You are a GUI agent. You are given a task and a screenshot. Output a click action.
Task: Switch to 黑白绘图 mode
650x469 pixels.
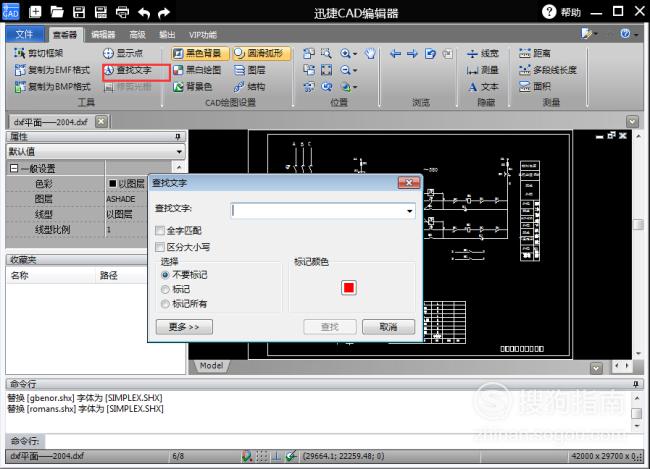[x=197, y=70]
